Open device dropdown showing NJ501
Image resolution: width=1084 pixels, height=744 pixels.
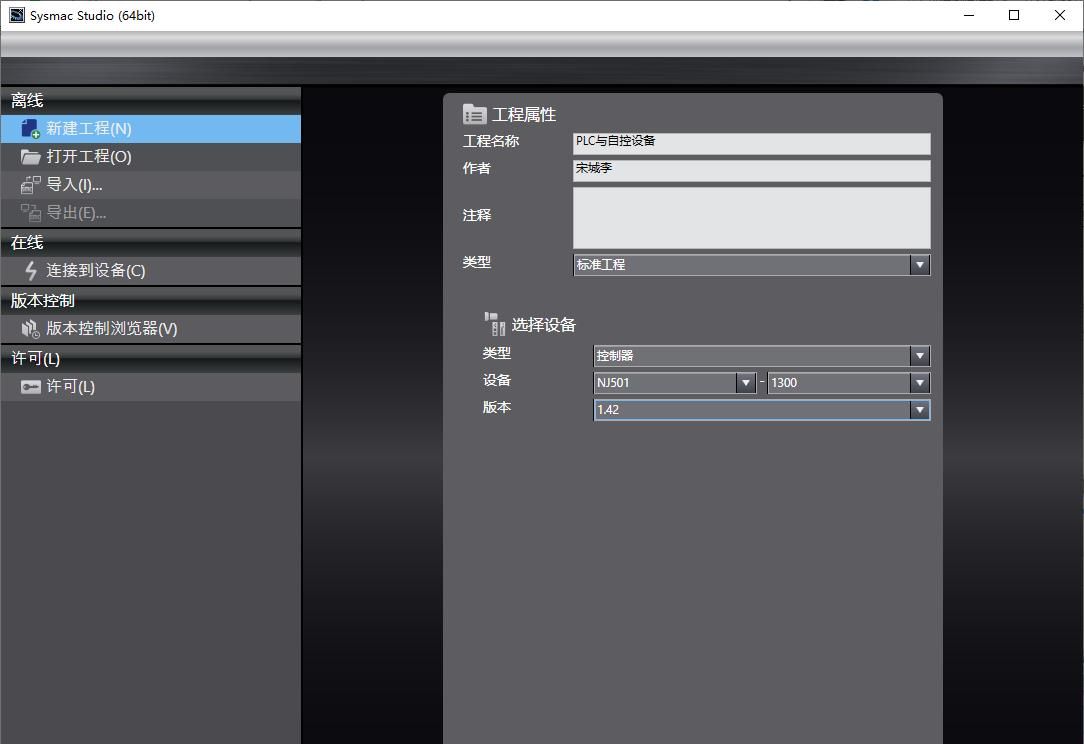pos(675,383)
